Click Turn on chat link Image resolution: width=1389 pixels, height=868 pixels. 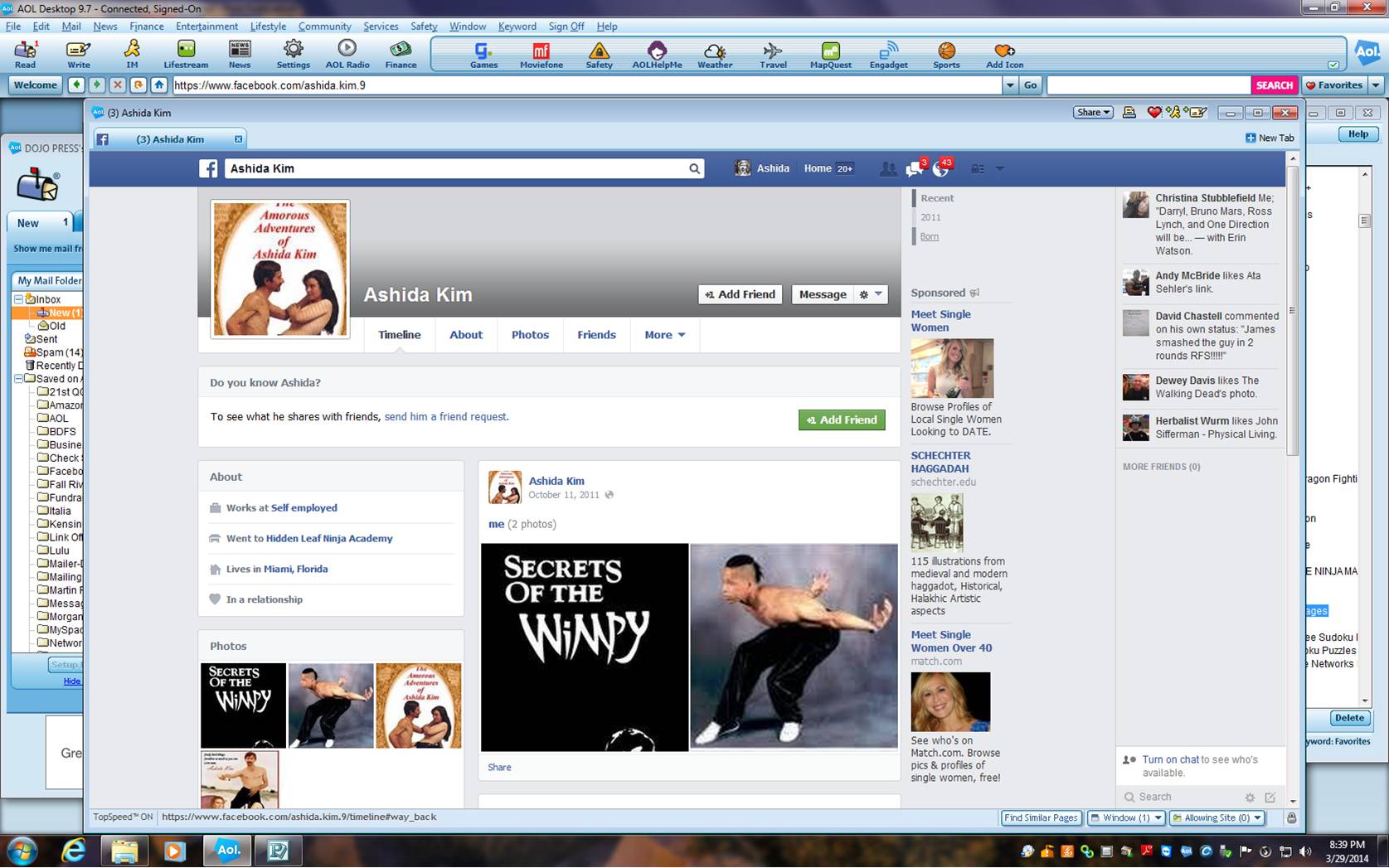pyautogui.click(x=1170, y=759)
